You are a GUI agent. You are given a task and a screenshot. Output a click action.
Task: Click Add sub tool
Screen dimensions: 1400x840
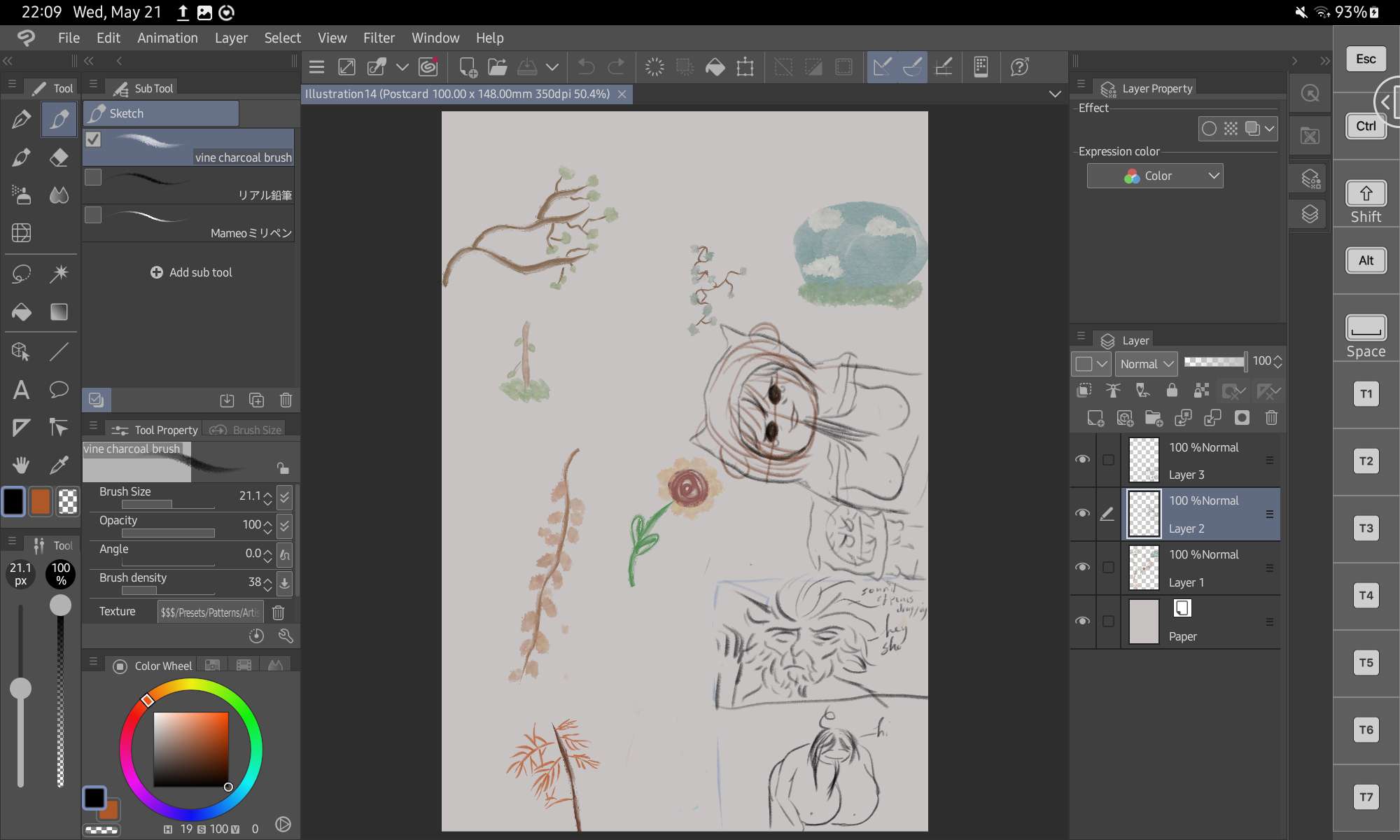click(x=191, y=272)
